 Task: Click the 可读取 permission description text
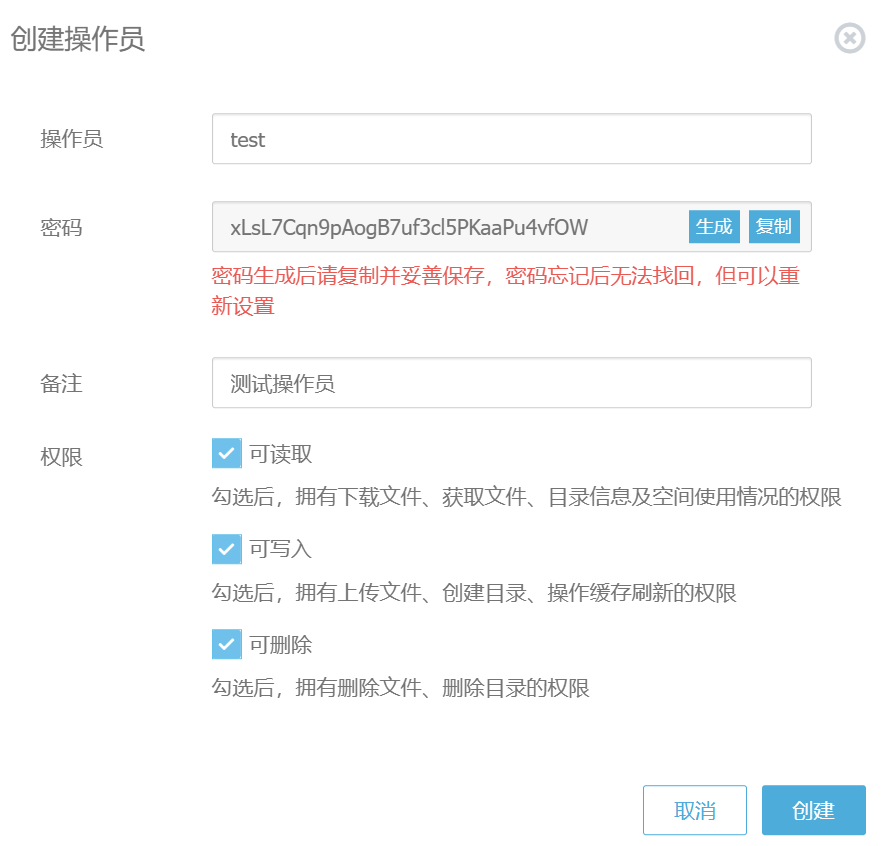526,497
